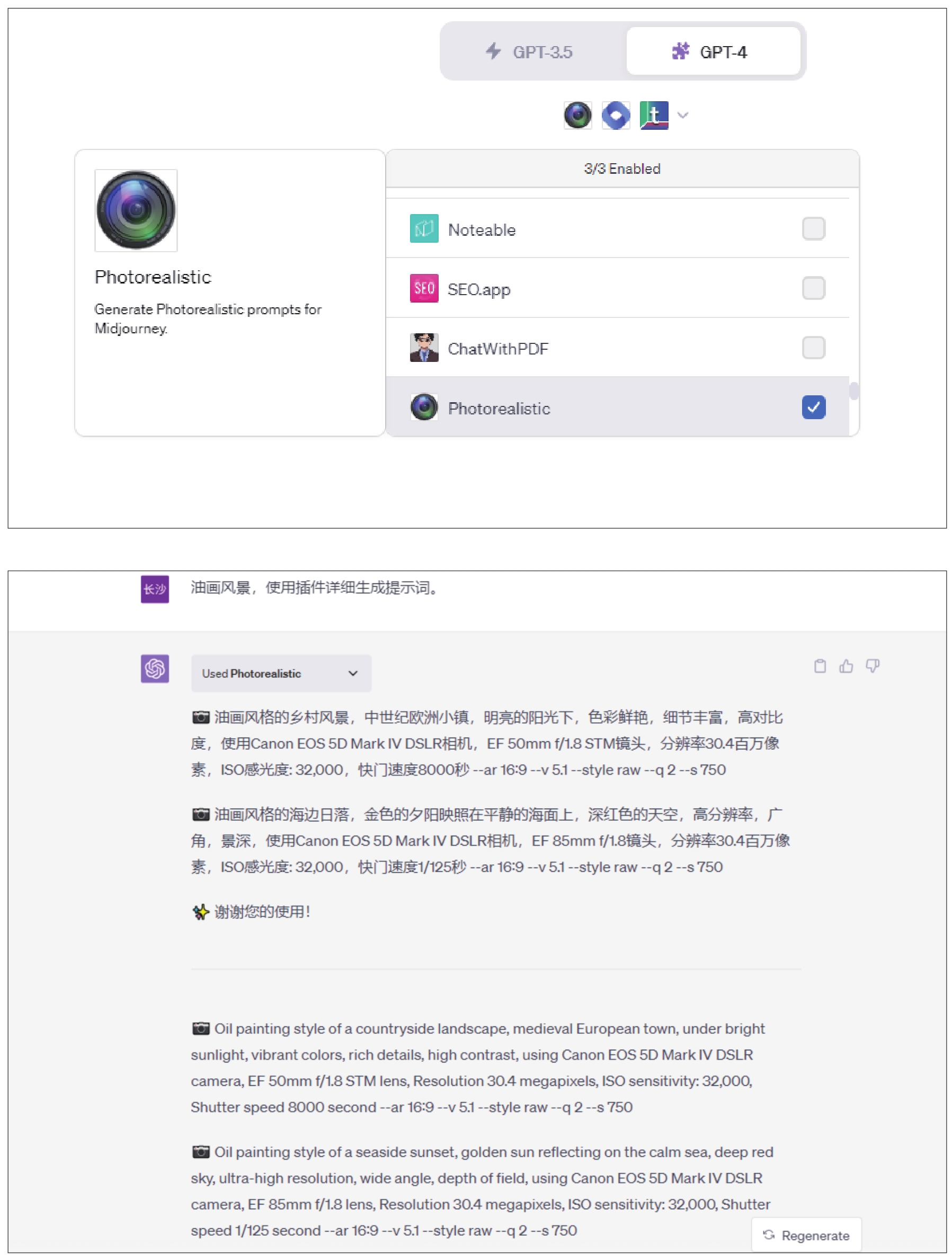Uncheck the Photorealistic plugin checkbox
Image resolution: width=952 pixels, height=1258 pixels.
[813, 407]
